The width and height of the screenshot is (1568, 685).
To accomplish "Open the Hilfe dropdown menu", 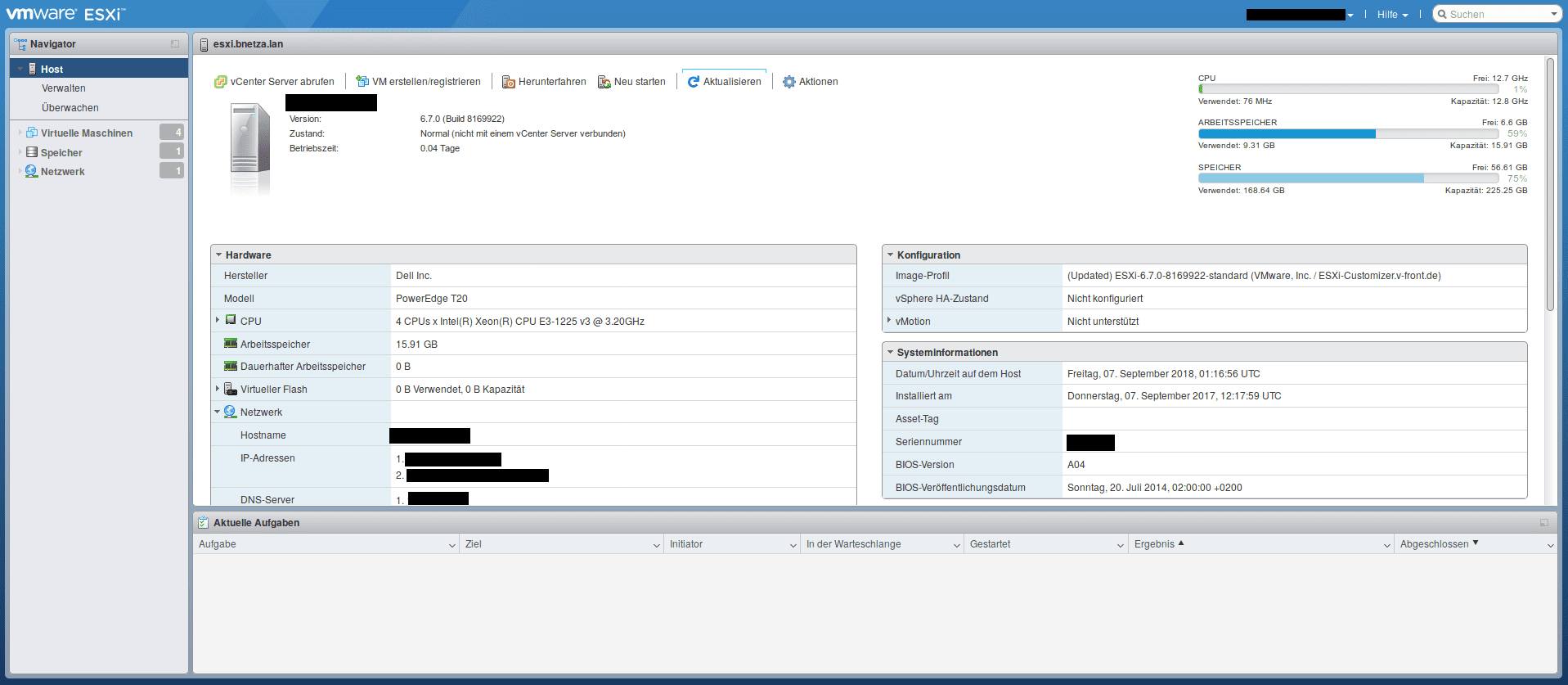I will 1392,14.
